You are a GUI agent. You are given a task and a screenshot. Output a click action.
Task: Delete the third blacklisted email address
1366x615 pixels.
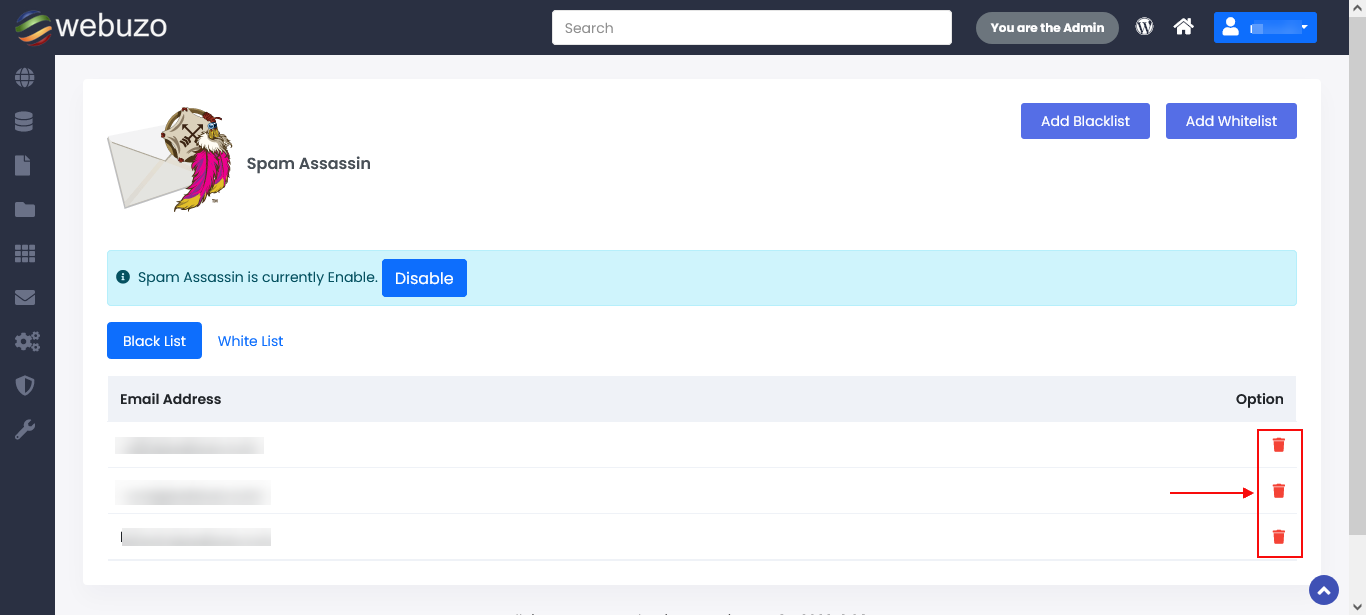1278,537
